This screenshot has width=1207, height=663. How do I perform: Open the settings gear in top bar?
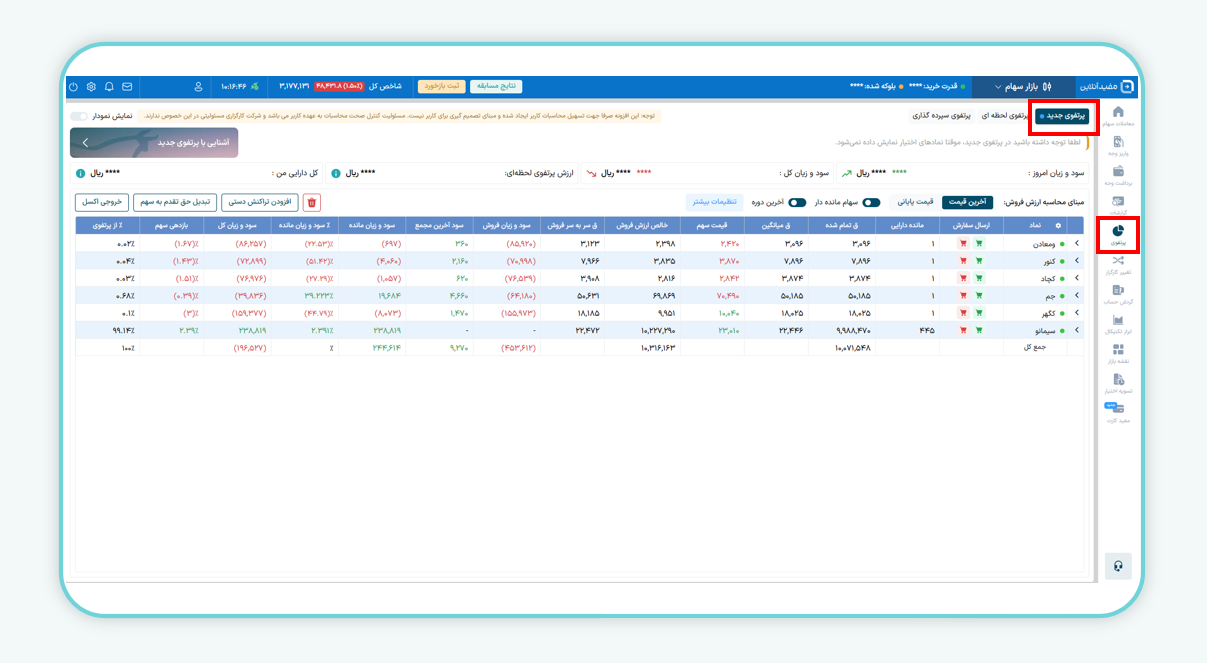click(91, 87)
